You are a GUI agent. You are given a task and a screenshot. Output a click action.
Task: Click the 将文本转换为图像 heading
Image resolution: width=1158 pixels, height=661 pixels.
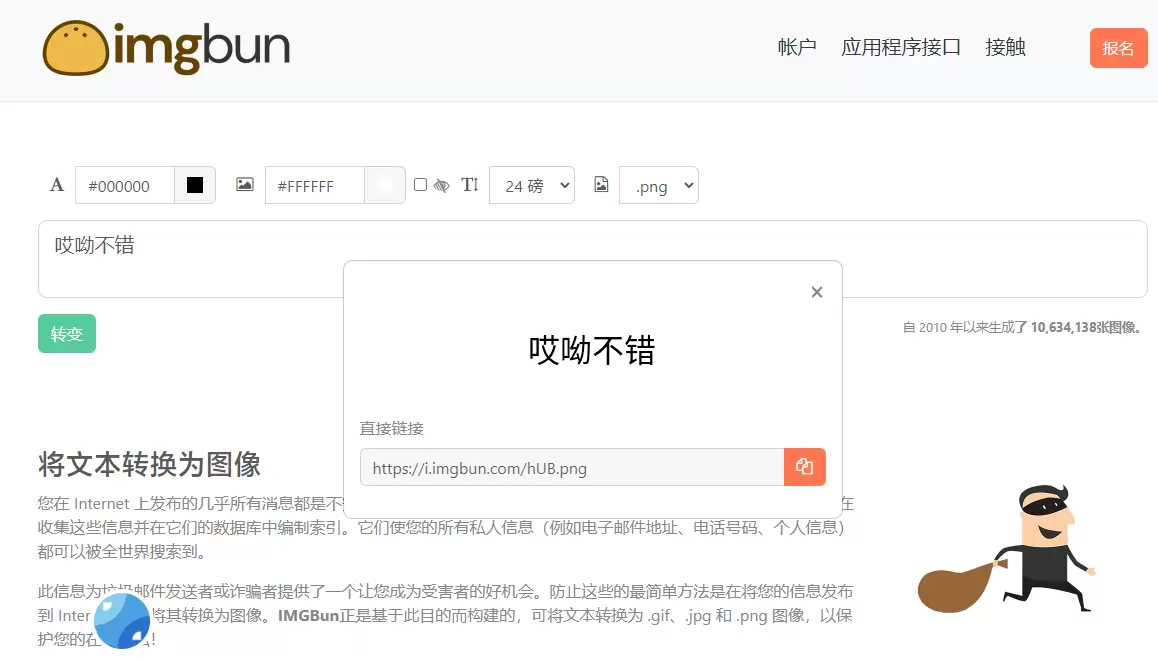[149, 465]
